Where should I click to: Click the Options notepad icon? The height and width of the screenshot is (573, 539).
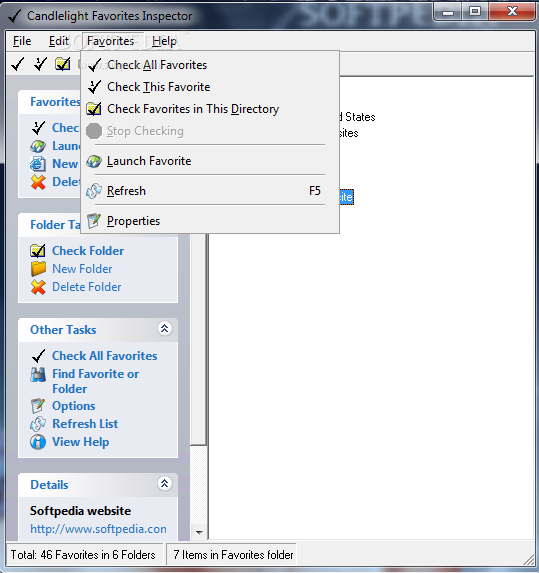[x=38, y=406]
